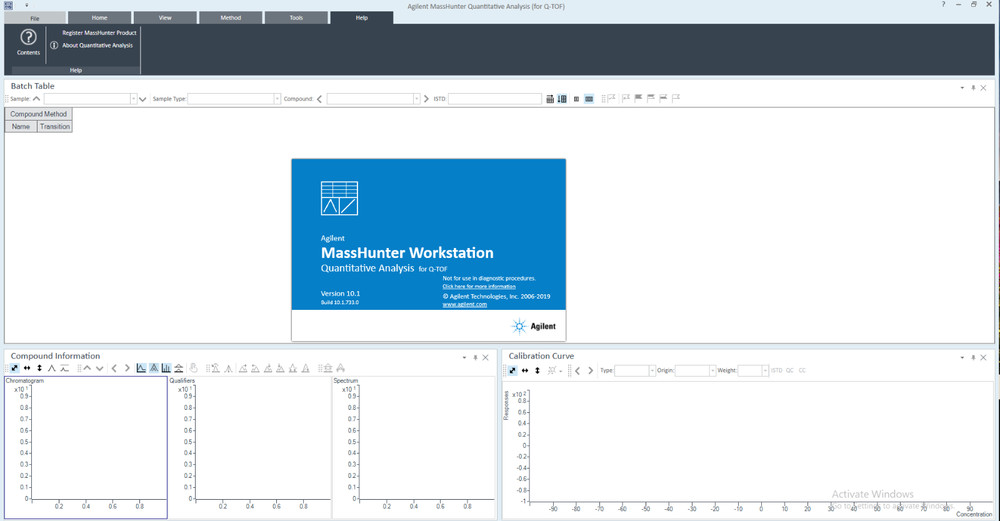Open the File tab
Image resolution: width=1000 pixels, height=521 pixels.
(35, 18)
